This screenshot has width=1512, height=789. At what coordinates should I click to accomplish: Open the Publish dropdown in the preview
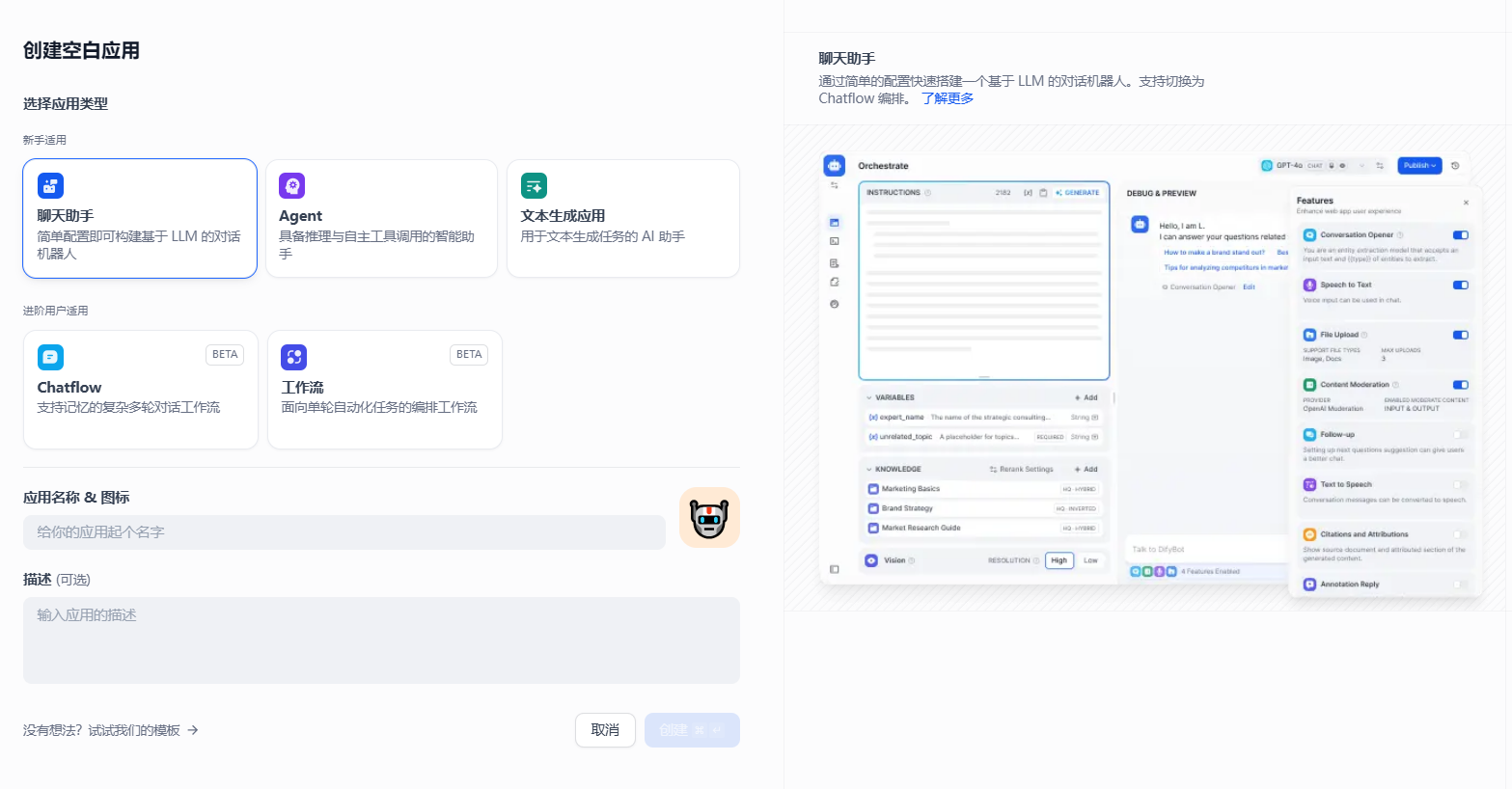click(x=1418, y=165)
